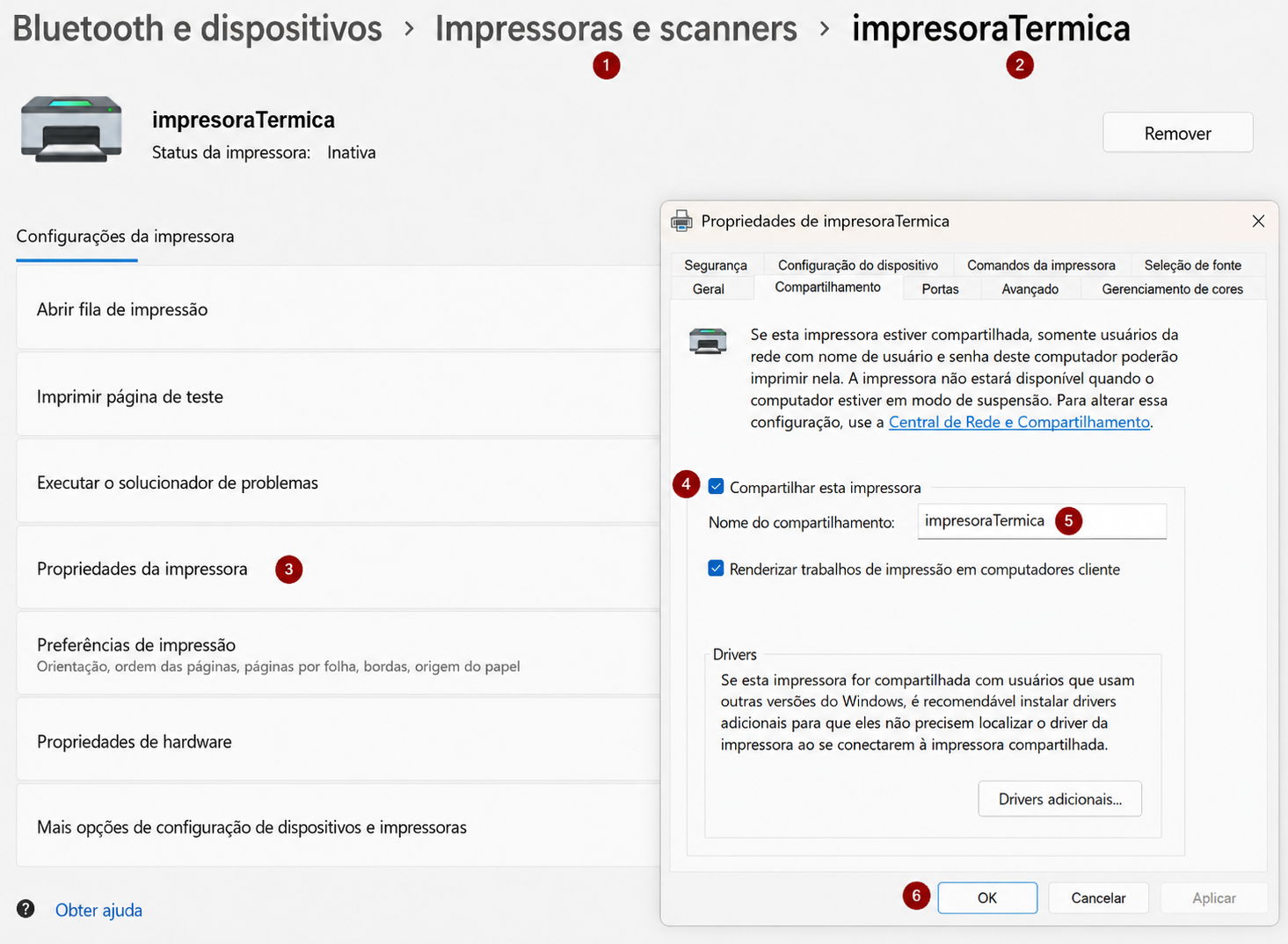Close the Propriedades de impresoraTermica dialog
This screenshot has height=944, width=1288.
click(x=1258, y=221)
